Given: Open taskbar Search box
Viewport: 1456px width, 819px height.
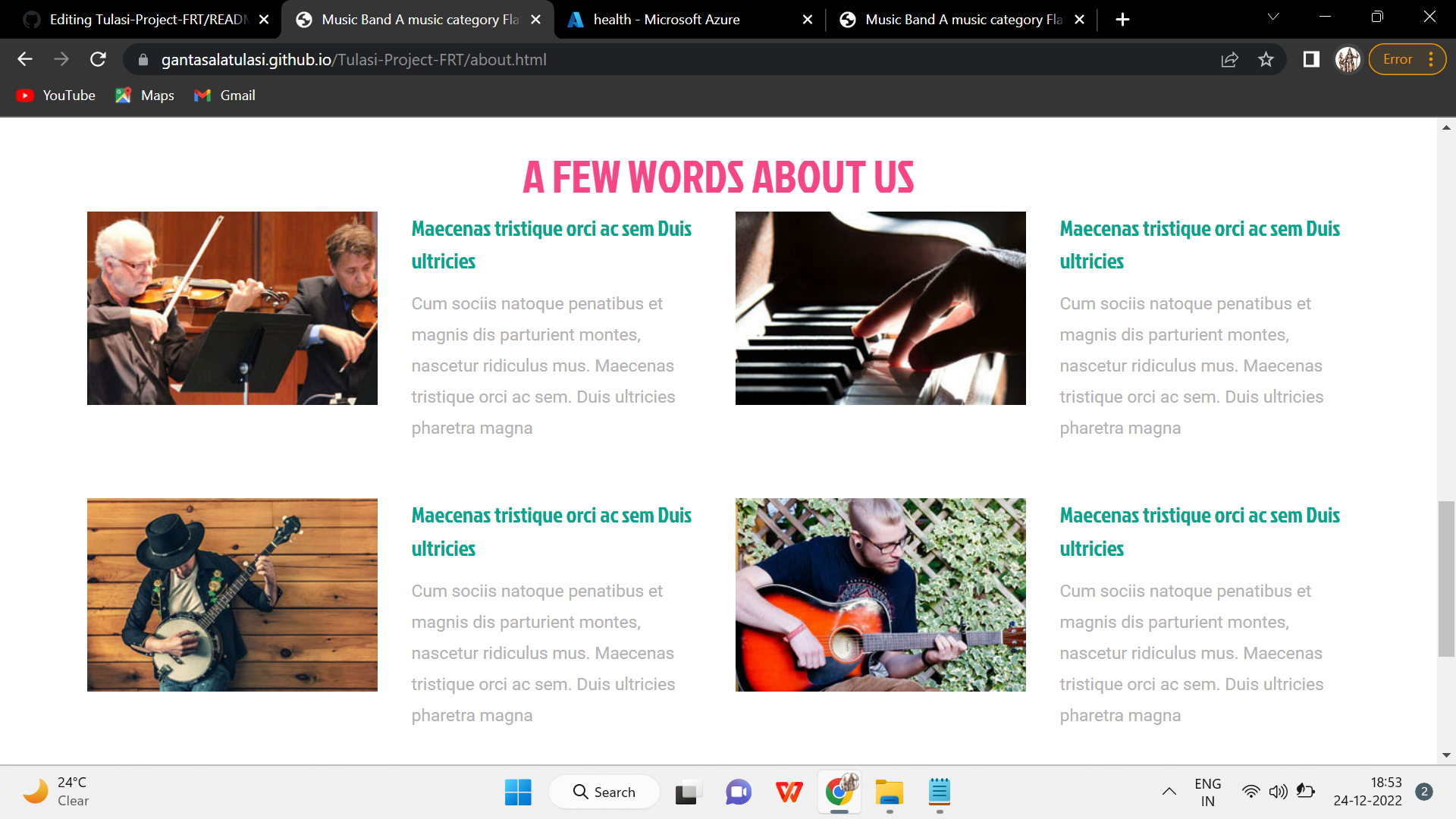Looking at the screenshot, I should coord(604,792).
